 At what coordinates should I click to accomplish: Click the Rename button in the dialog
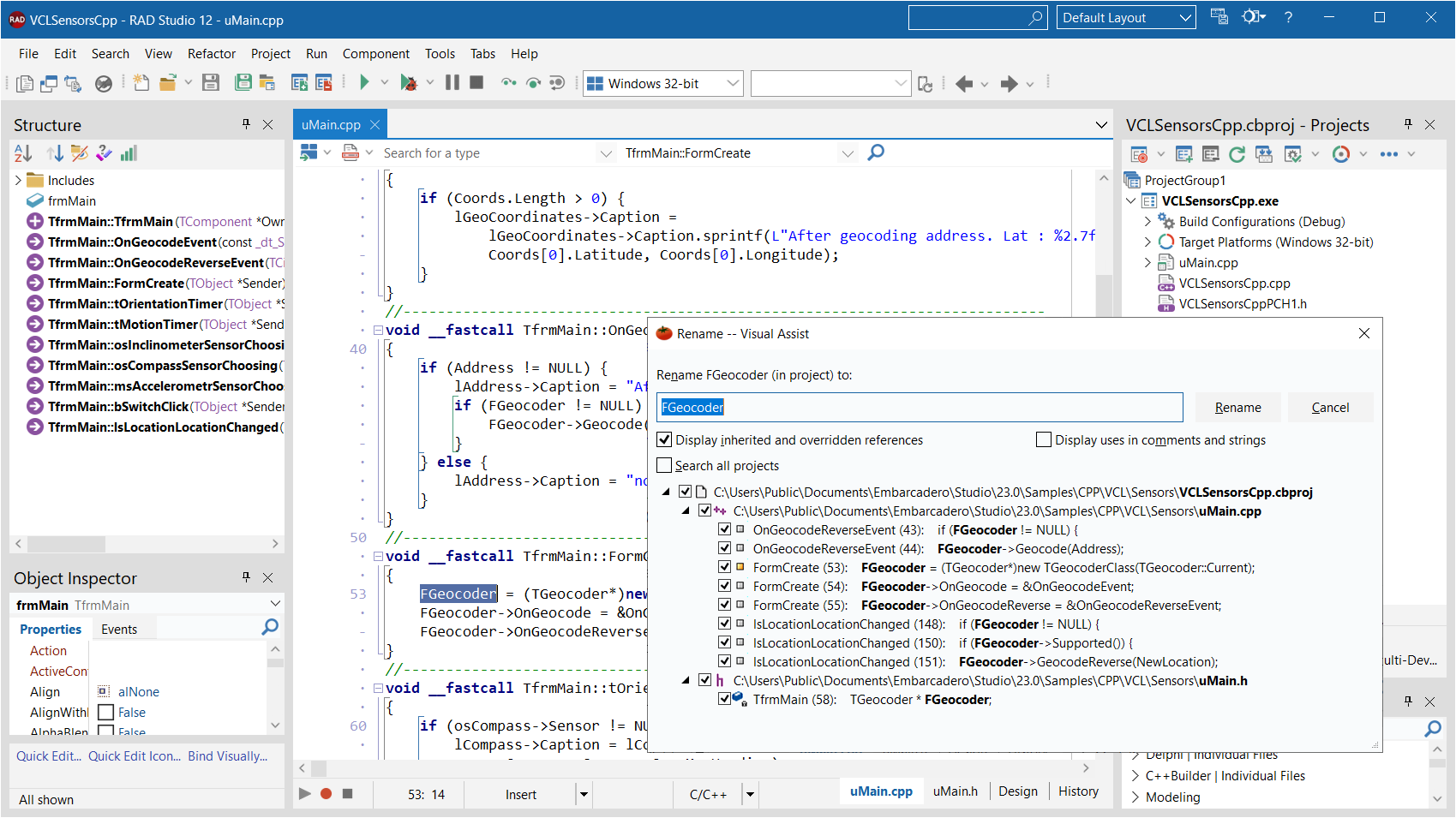click(1237, 408)
